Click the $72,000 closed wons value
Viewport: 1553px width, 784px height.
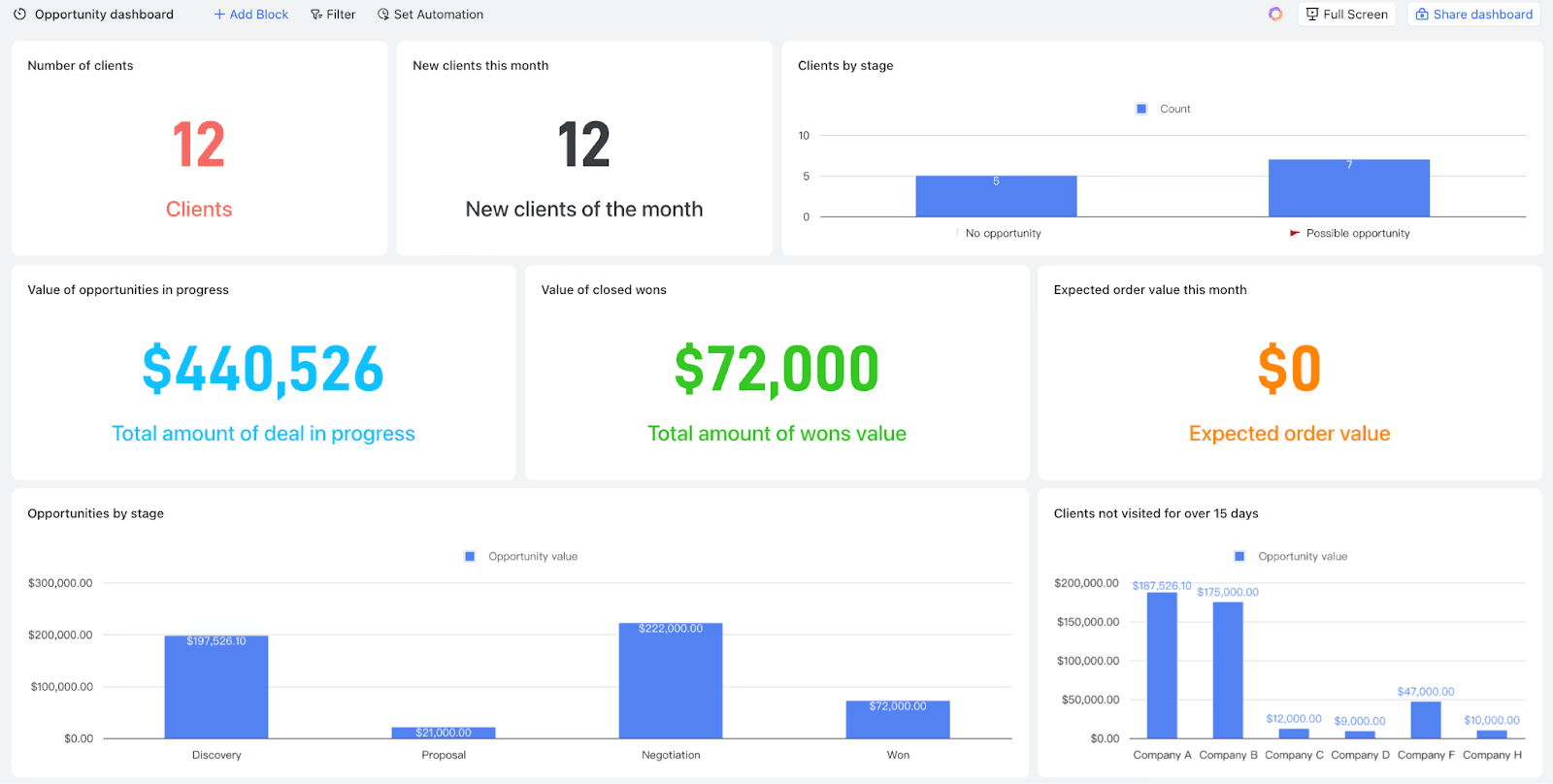coord(776,370)
